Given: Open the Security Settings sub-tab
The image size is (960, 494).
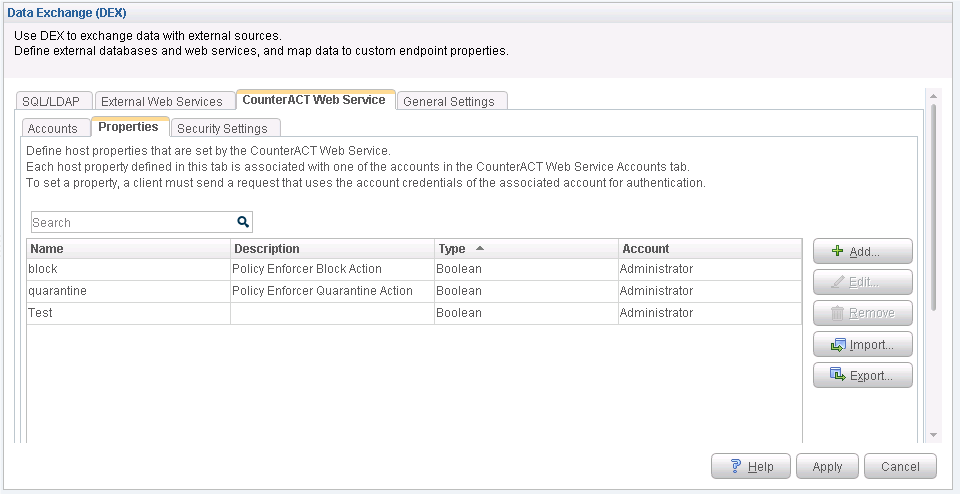Looking at the screenshot, I should 222,128.
